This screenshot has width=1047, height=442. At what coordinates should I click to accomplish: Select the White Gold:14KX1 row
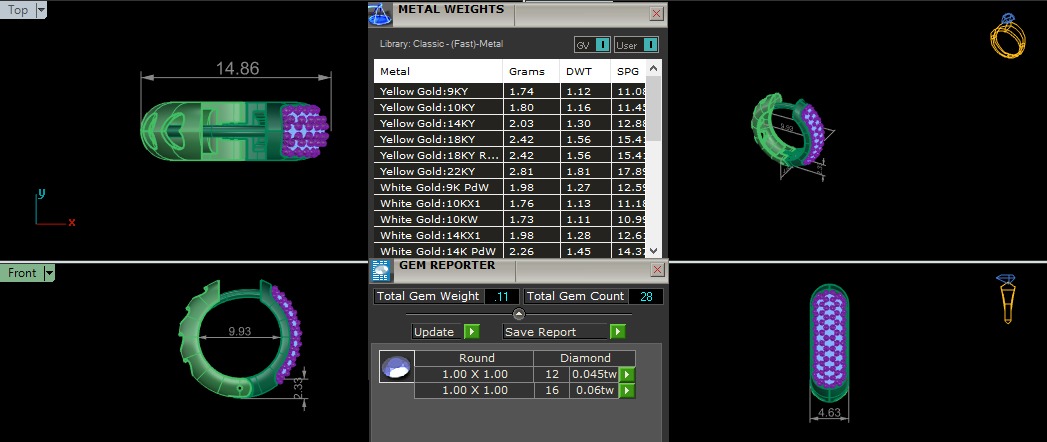tap(510, 236)
